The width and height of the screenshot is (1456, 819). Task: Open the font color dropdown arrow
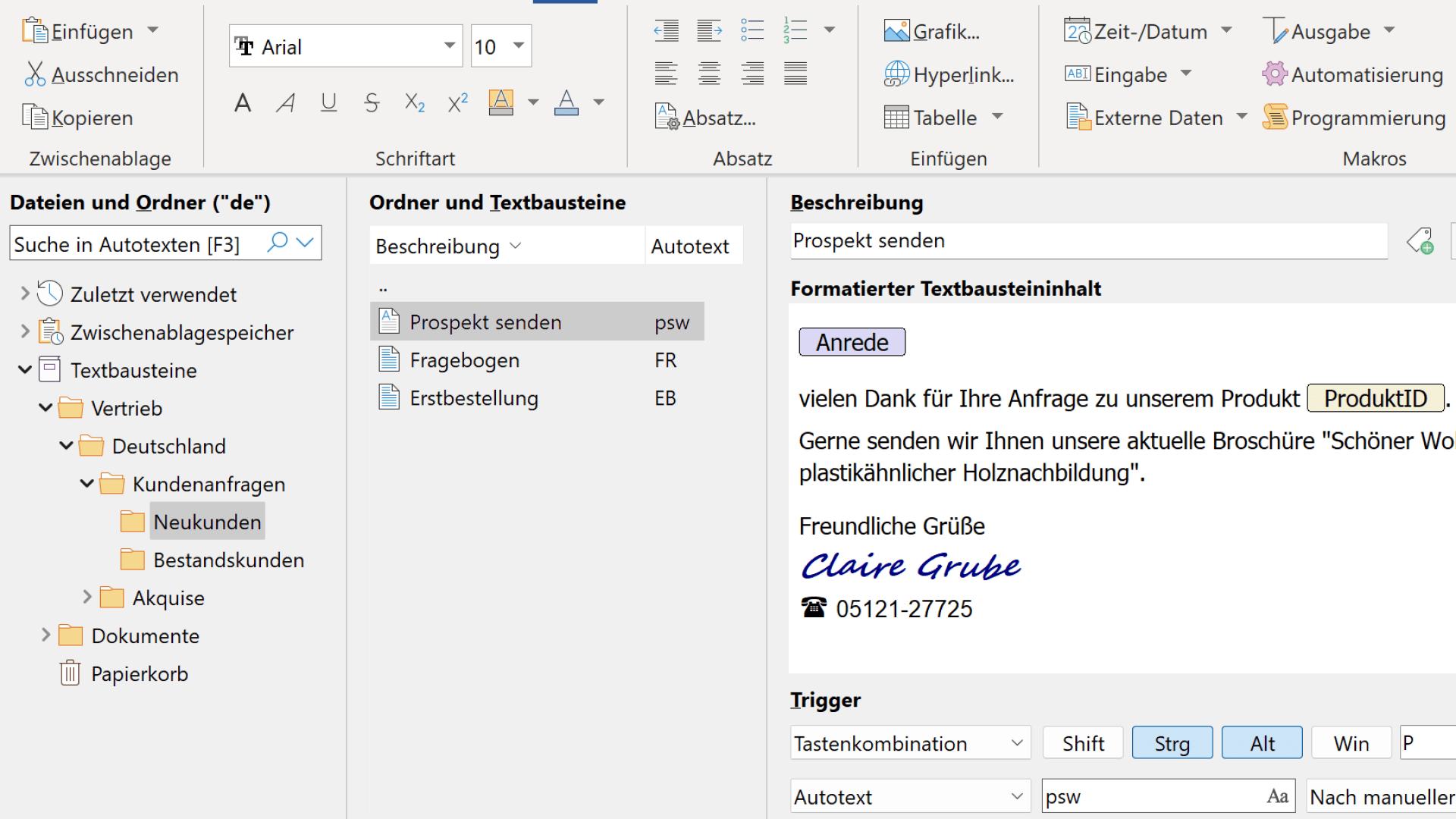(599, 102)
